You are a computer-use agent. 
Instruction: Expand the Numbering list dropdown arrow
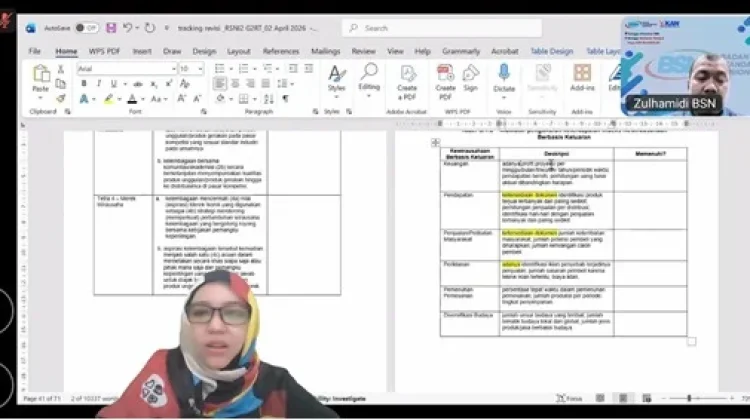(255, 69)
